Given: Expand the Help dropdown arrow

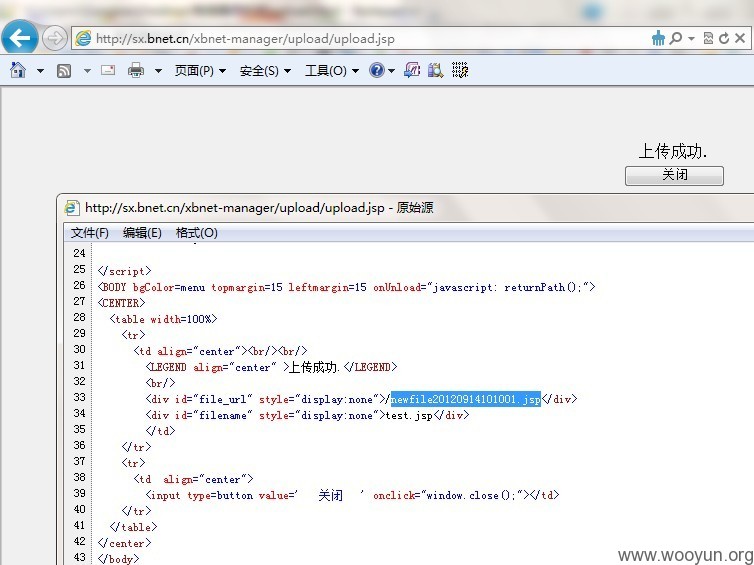Looking at the screenshot, I should click(391, 71).
